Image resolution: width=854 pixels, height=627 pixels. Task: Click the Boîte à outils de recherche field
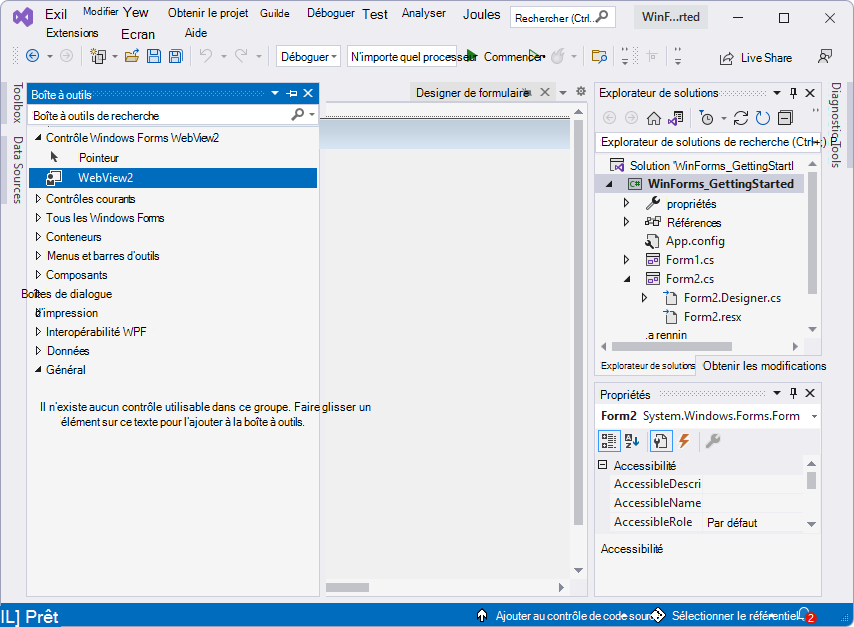163,115
